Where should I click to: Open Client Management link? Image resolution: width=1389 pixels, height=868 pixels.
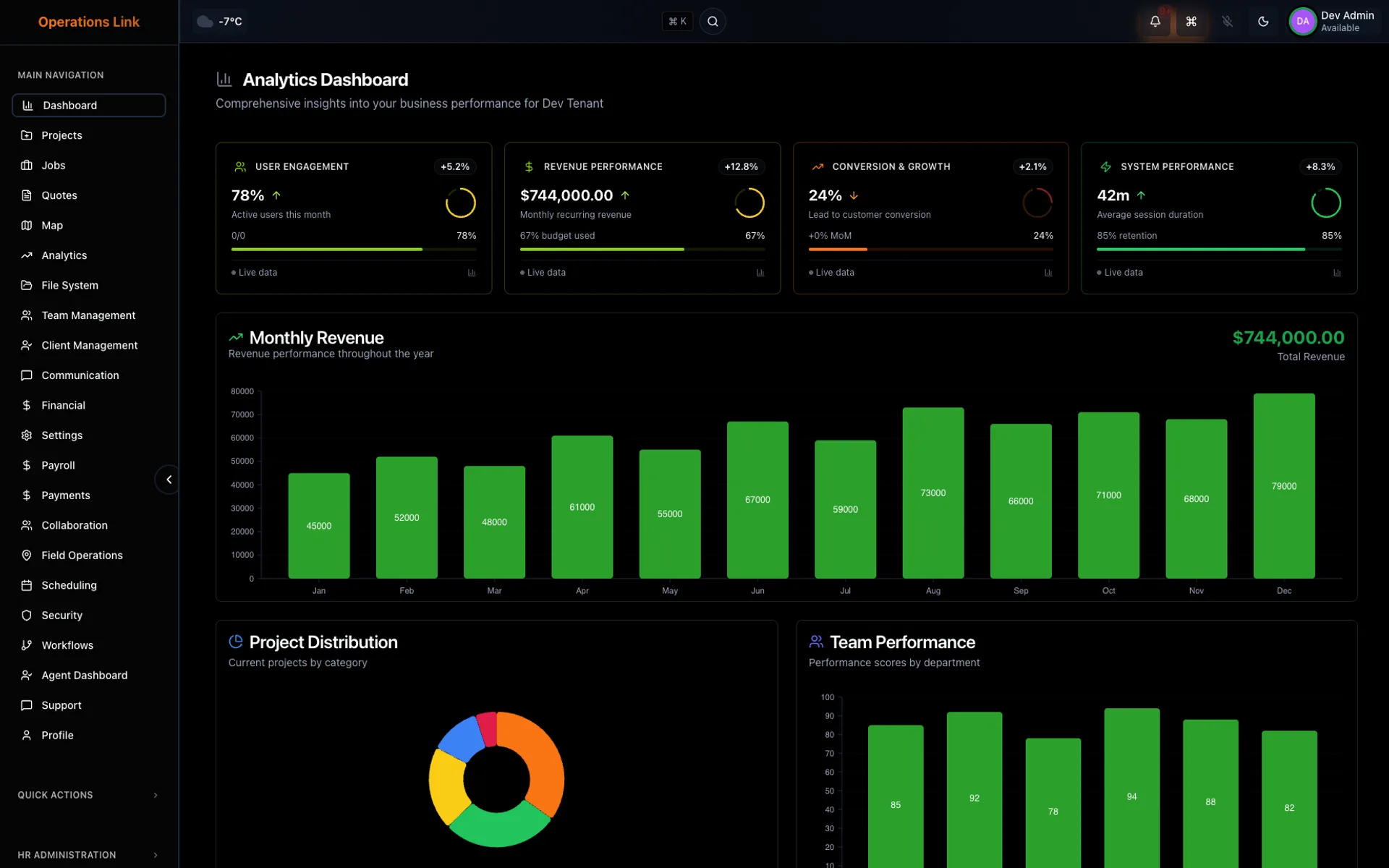coord(88,345)
